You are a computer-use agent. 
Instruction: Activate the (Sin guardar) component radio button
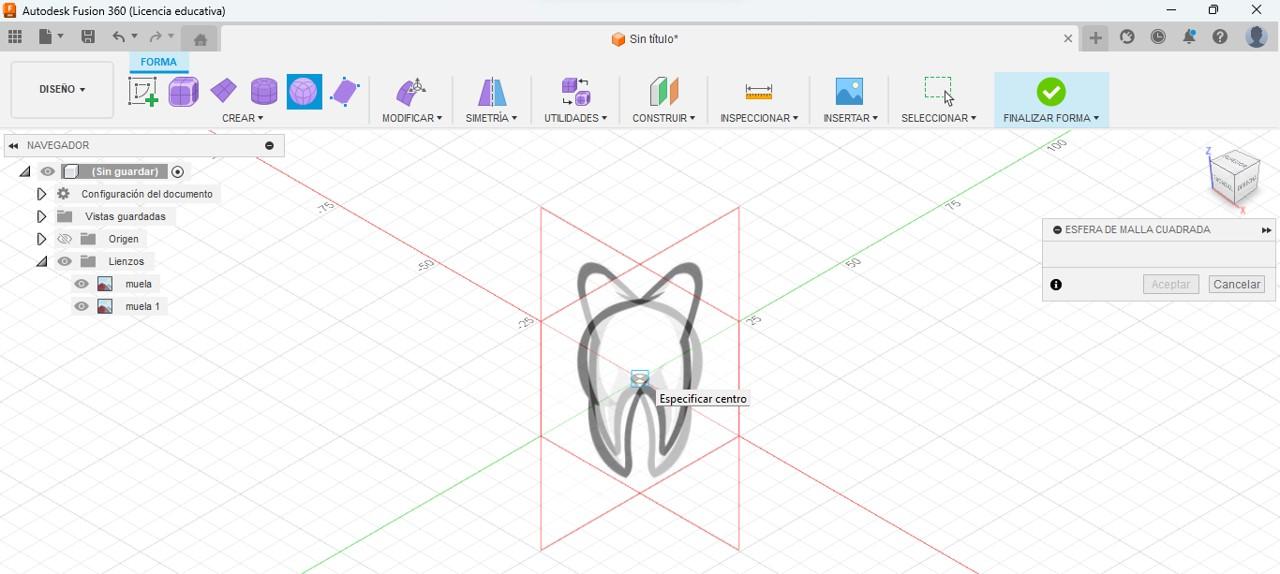[x=178, y=171]
